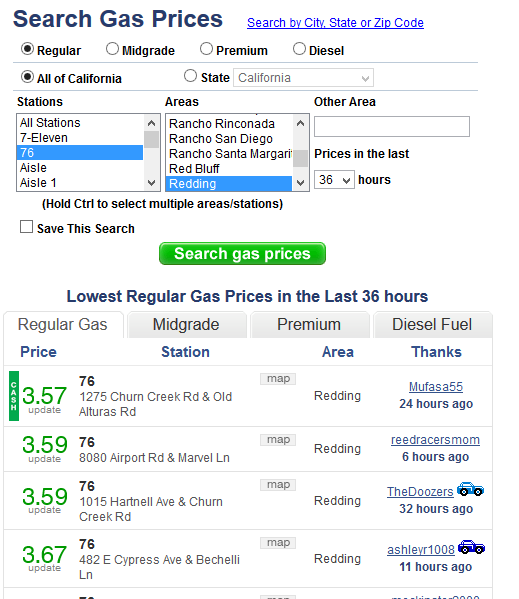Open the 36 hours dropdown
Viewport: 519px width, 599px height.
click(x=334, y=180)
